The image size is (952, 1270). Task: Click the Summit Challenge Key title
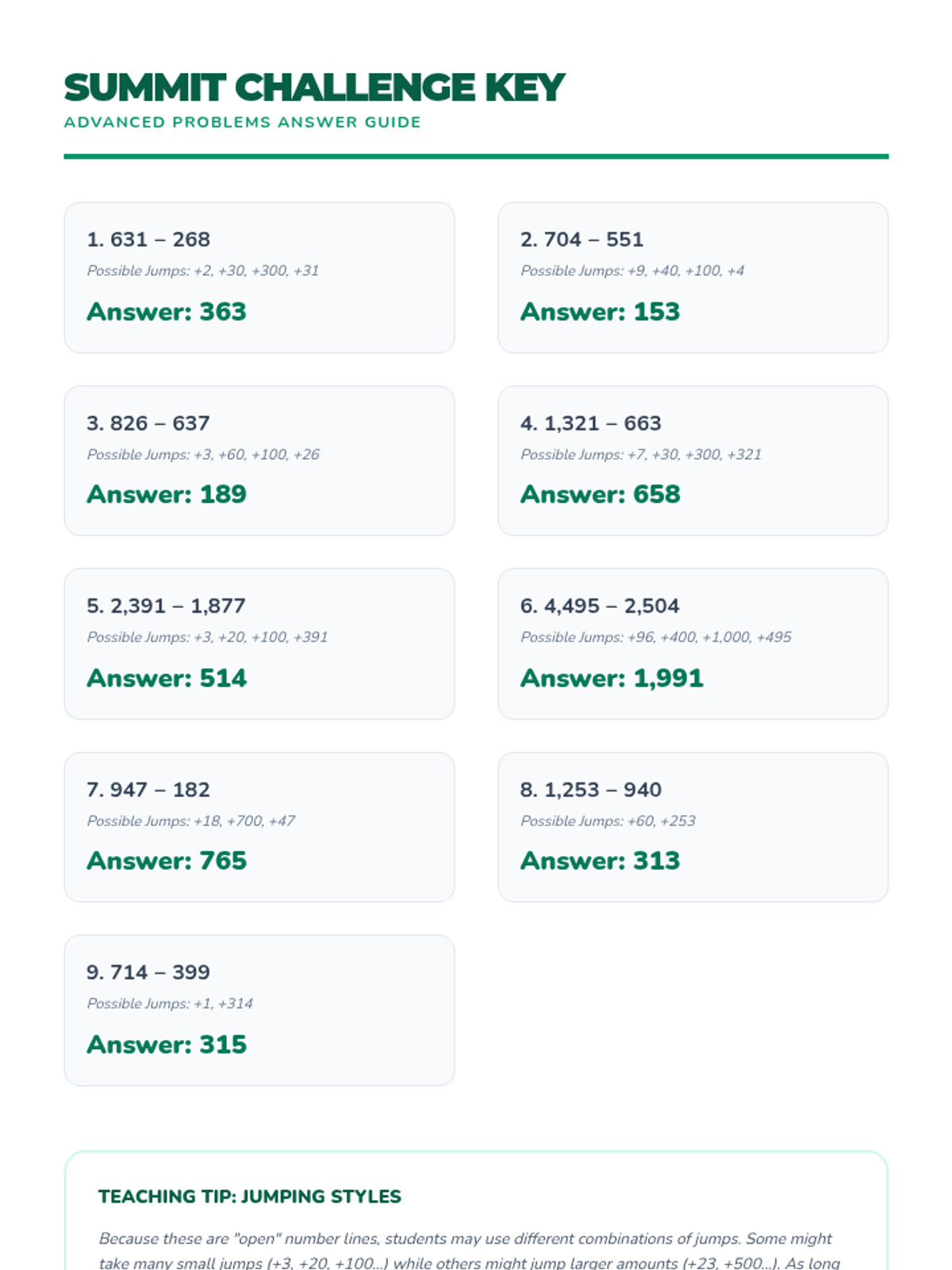pyautogui.click(x=313, y=87)
